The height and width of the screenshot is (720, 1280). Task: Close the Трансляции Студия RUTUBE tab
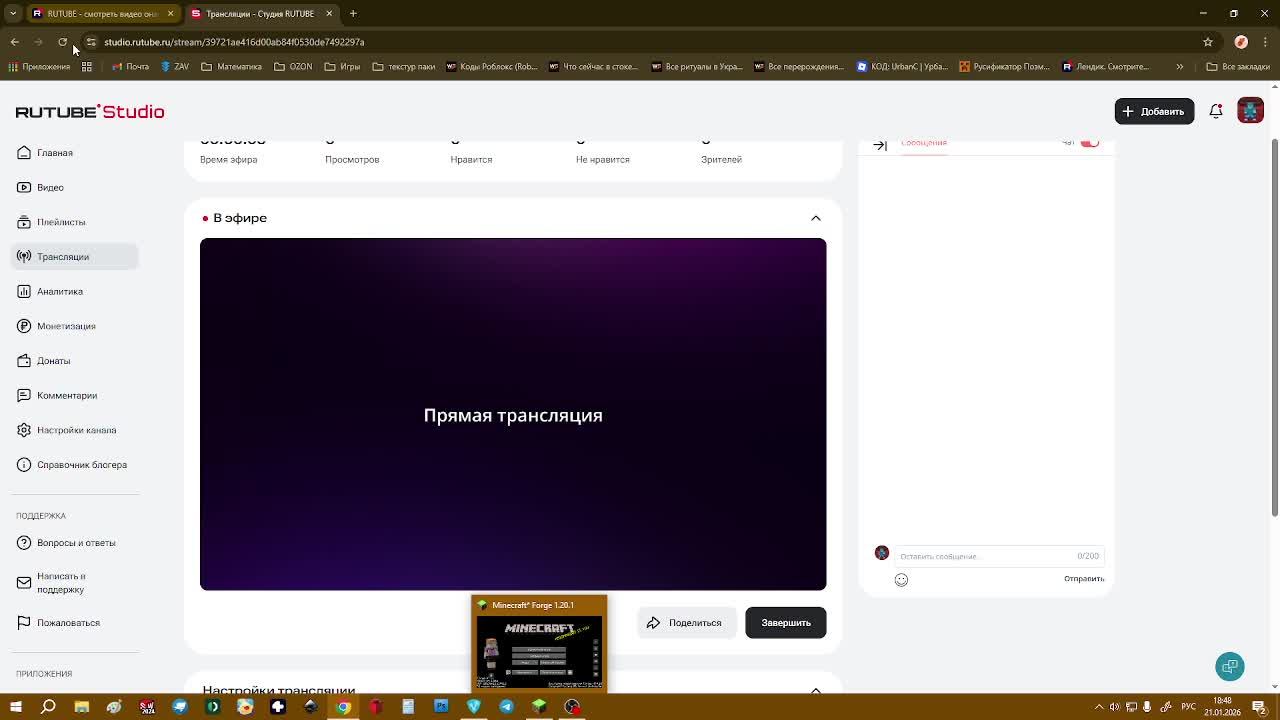tap(329, 14)
